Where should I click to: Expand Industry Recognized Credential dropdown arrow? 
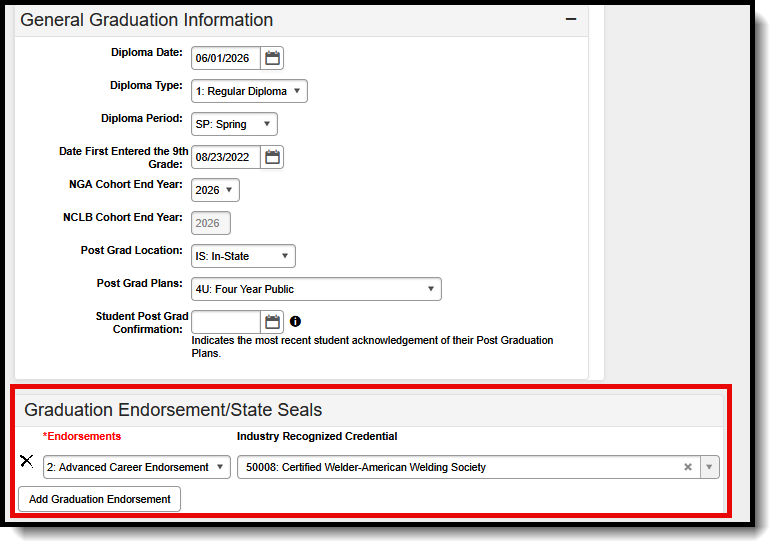click(x=709, y=467)
